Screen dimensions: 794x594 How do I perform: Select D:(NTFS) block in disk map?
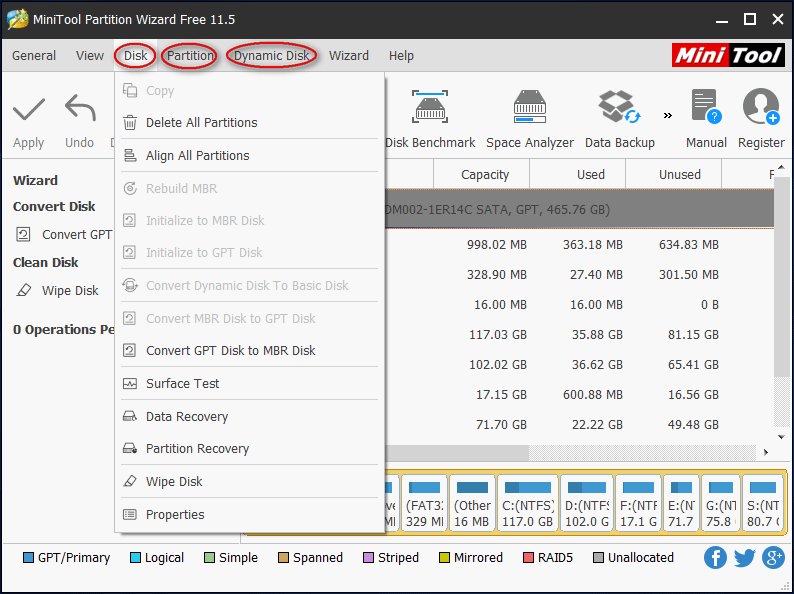[586, 503]
